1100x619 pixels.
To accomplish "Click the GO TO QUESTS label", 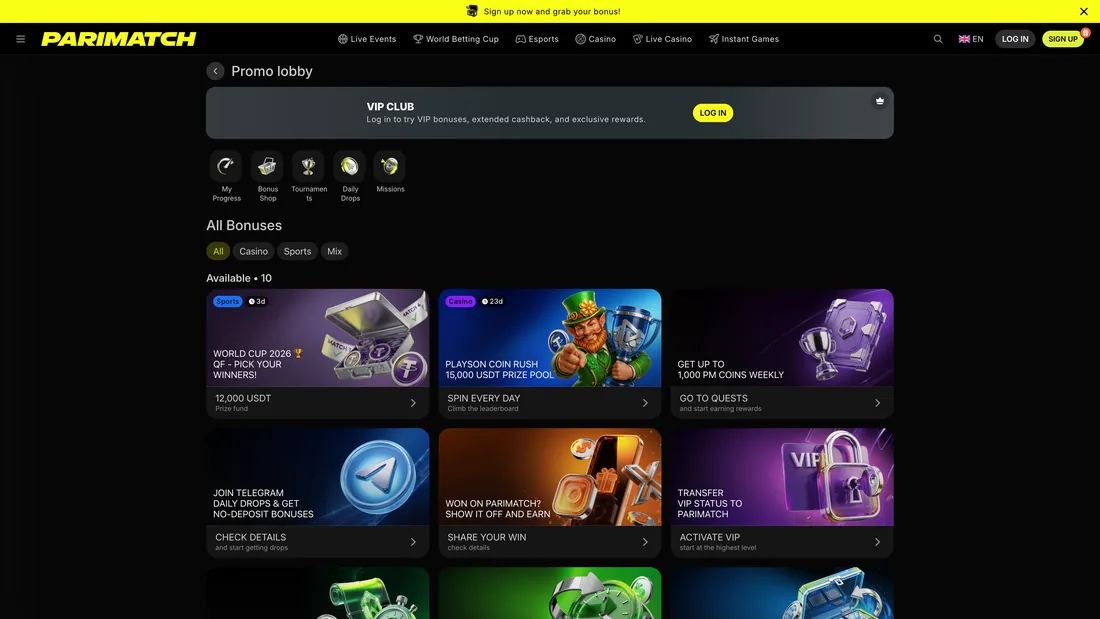I will pyautogui.click(x=713, y=398).
